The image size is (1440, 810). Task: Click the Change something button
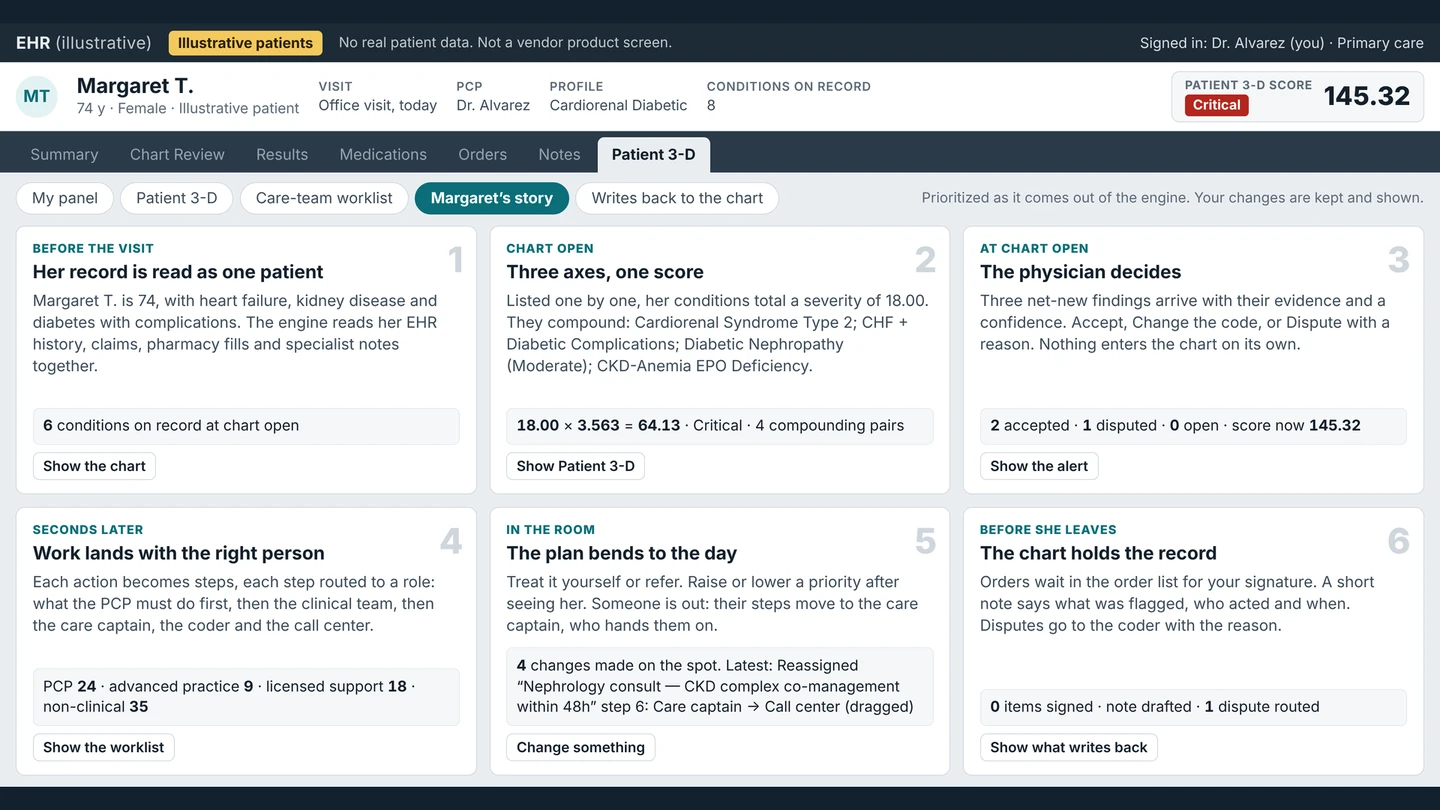click(581, 747)
